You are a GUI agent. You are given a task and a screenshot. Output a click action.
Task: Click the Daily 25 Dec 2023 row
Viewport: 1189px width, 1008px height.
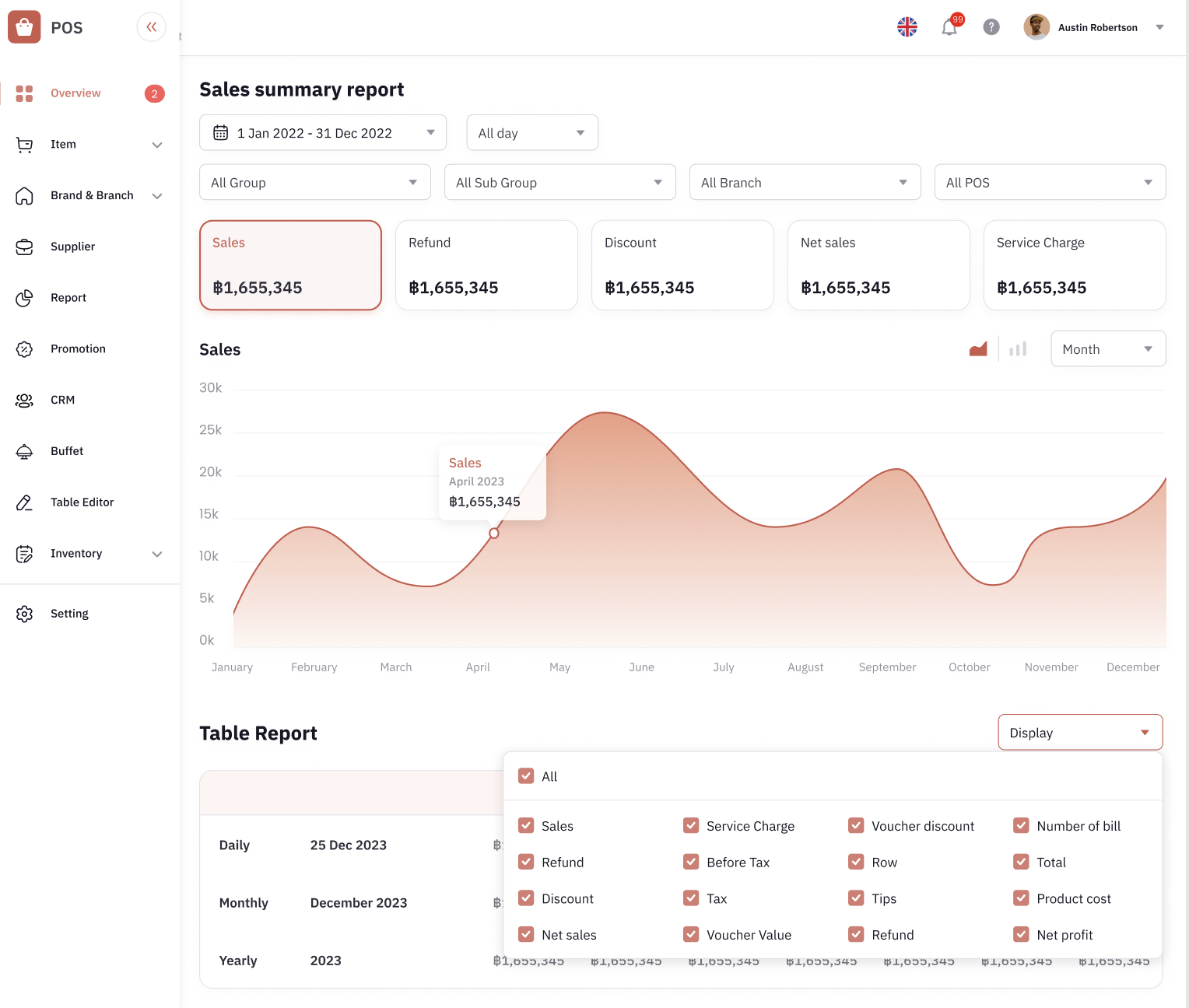352,845
